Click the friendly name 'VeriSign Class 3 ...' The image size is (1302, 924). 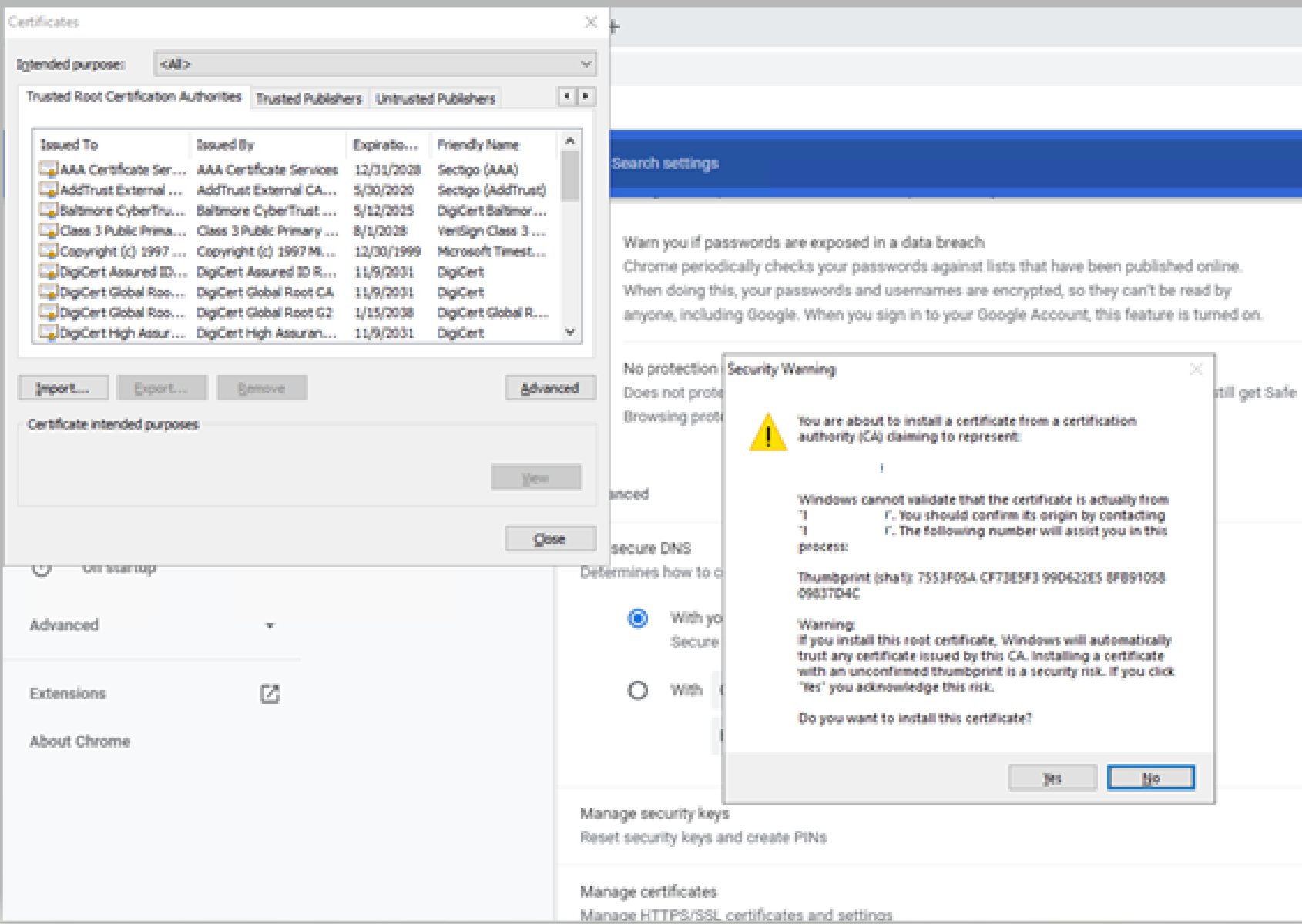(492, 230)
